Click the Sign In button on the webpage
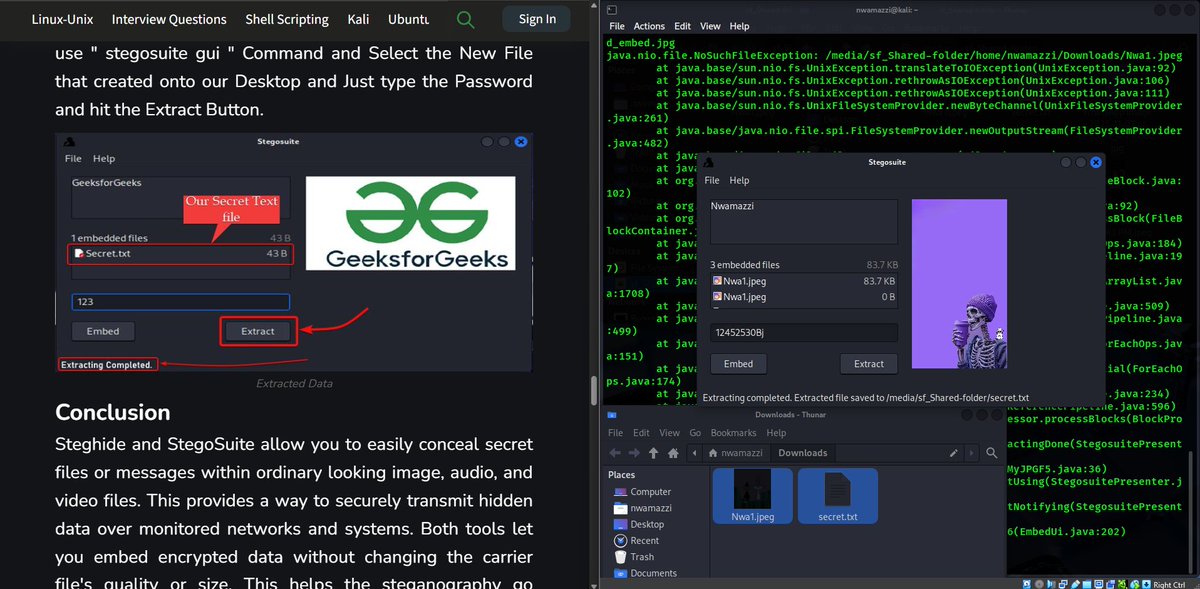 pos(537,19)
